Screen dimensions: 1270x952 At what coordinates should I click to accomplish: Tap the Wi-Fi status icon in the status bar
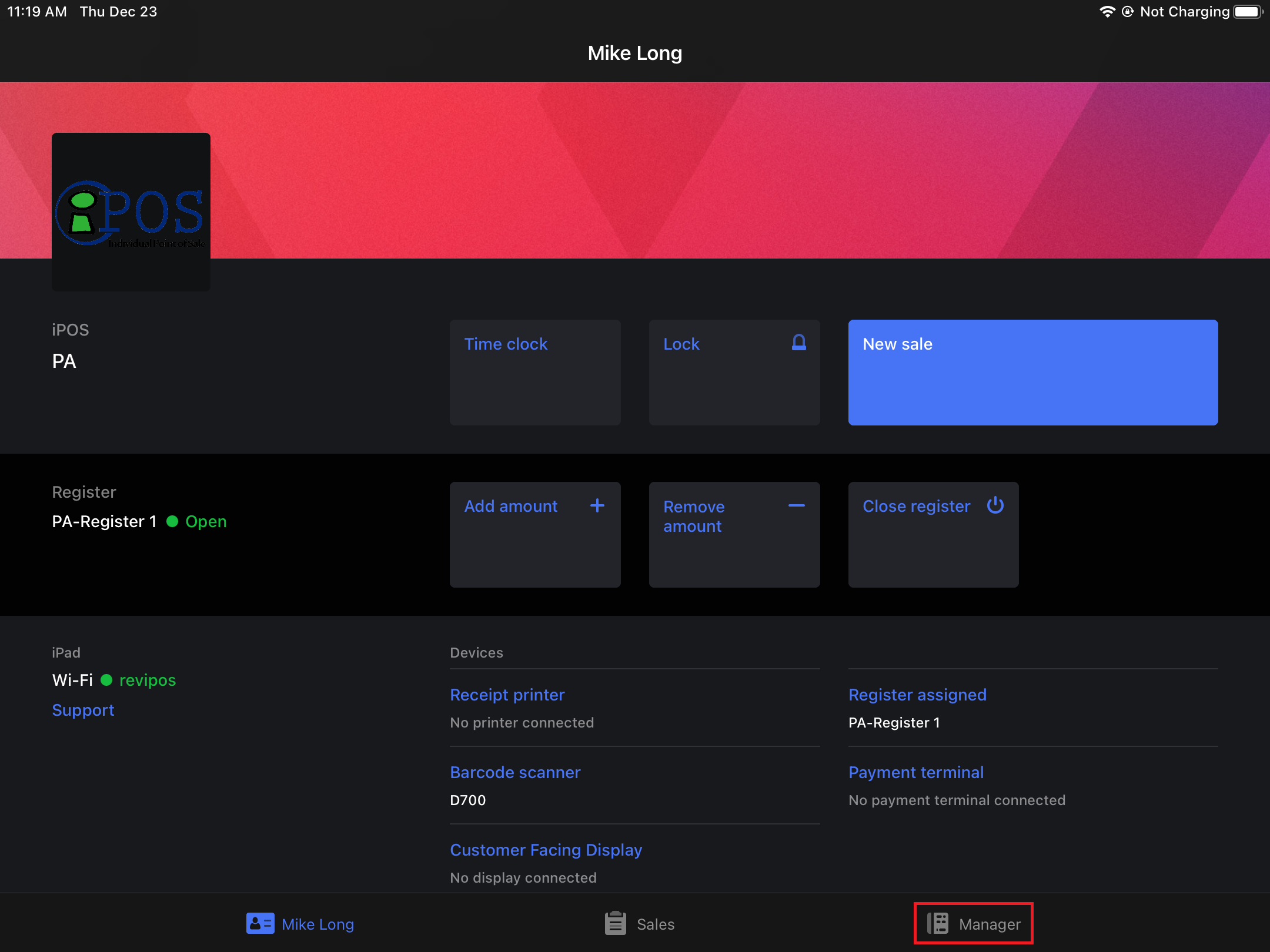pyautogui.click(x=1107, y=12)
